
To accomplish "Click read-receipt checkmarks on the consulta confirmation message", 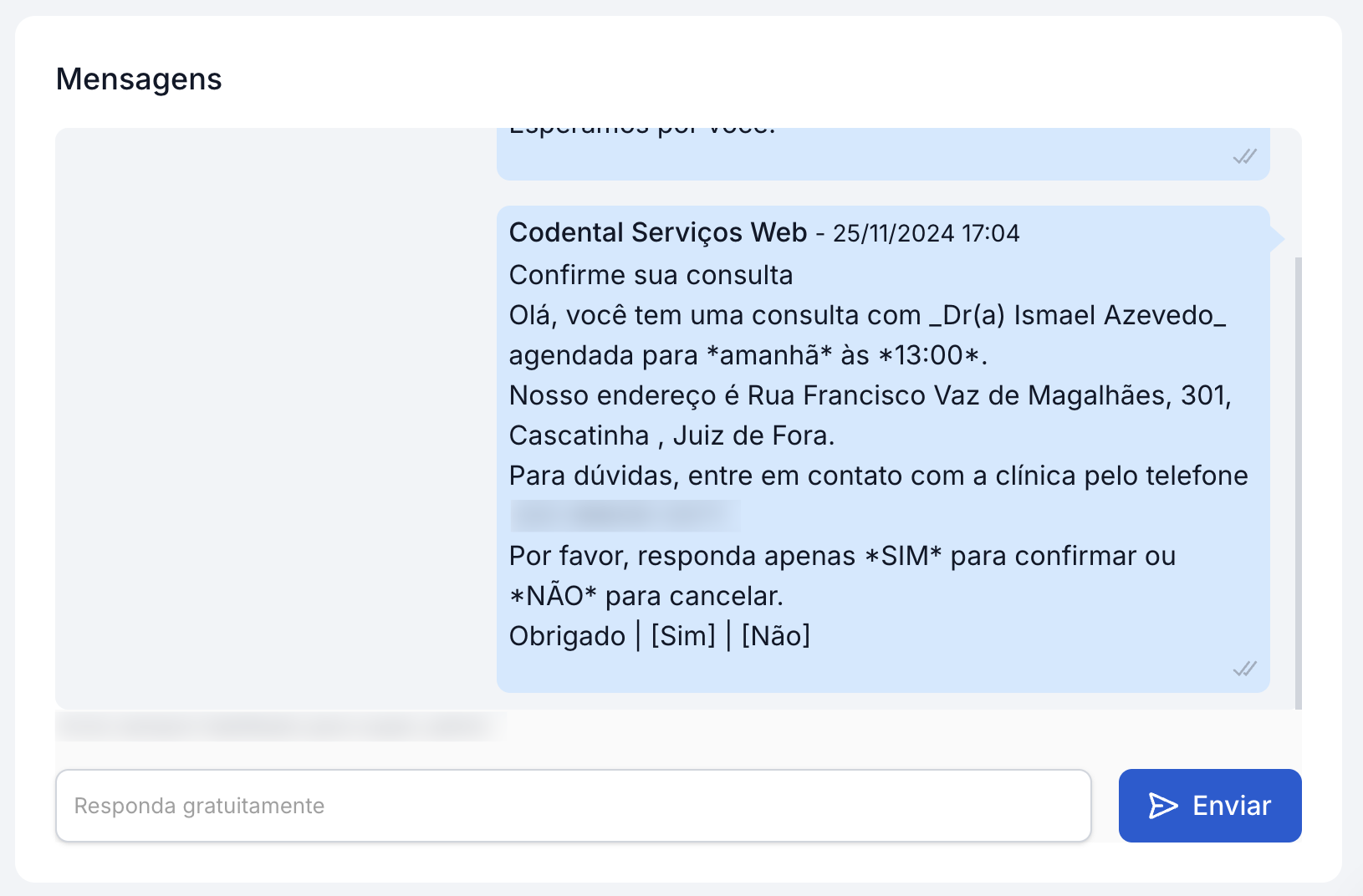I will (1244, 669).
